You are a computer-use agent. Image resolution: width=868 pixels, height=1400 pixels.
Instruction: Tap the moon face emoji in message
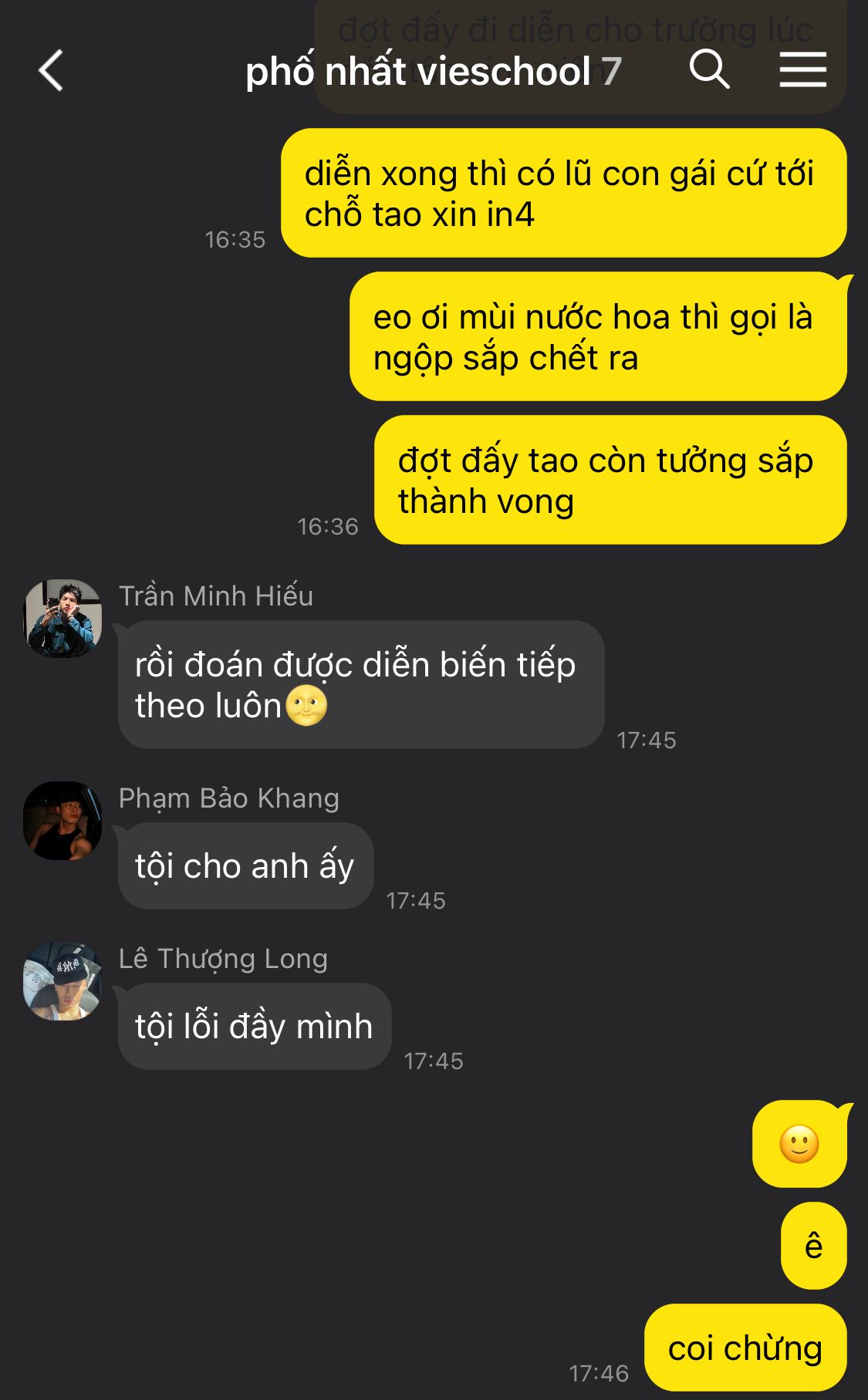[306, 705]
